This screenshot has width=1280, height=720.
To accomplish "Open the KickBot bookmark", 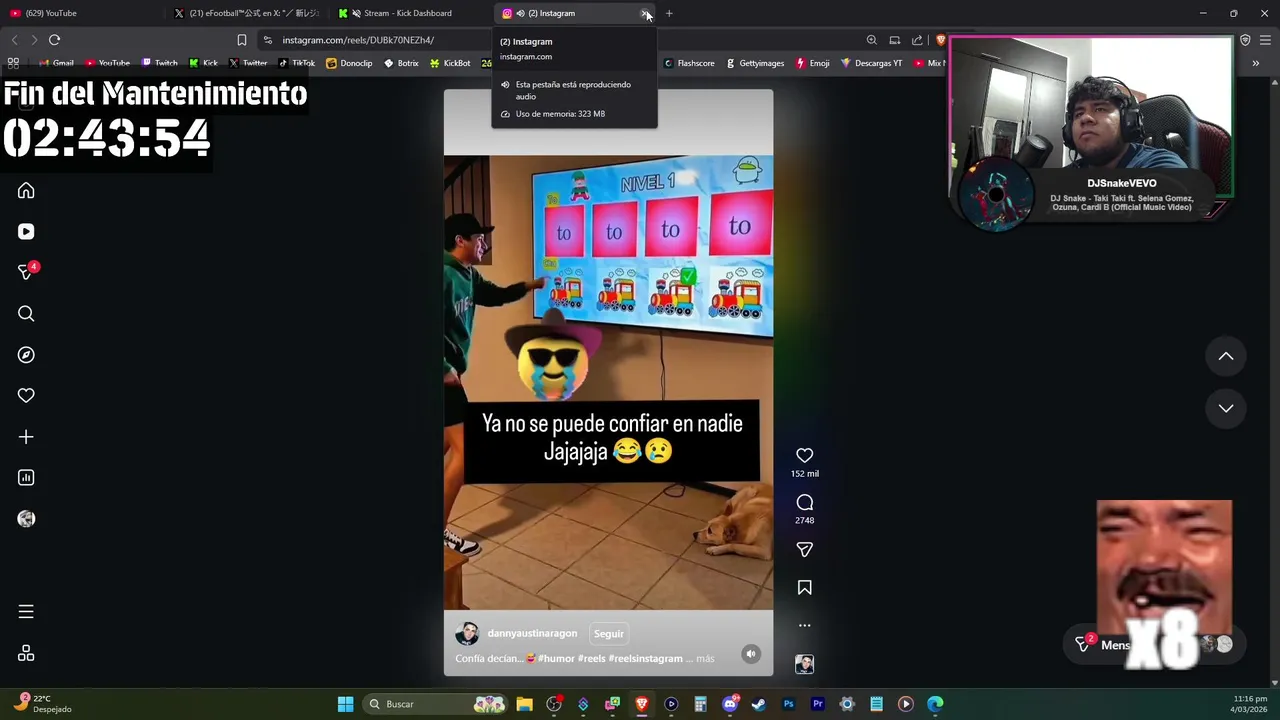I will coord(450,63).
